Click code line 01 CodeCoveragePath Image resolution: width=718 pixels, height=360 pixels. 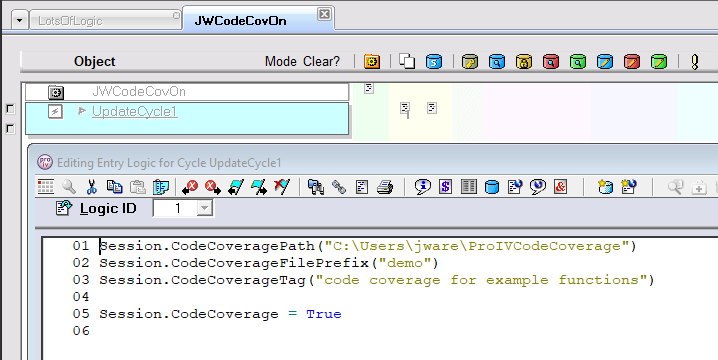pos(368,246)
